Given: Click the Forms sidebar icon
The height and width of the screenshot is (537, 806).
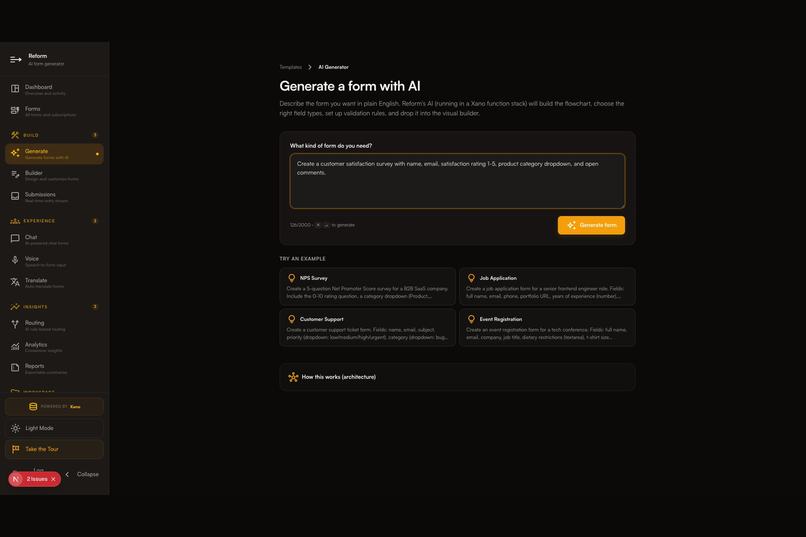Looking at the screenshot, I should [x=15, y=110].
